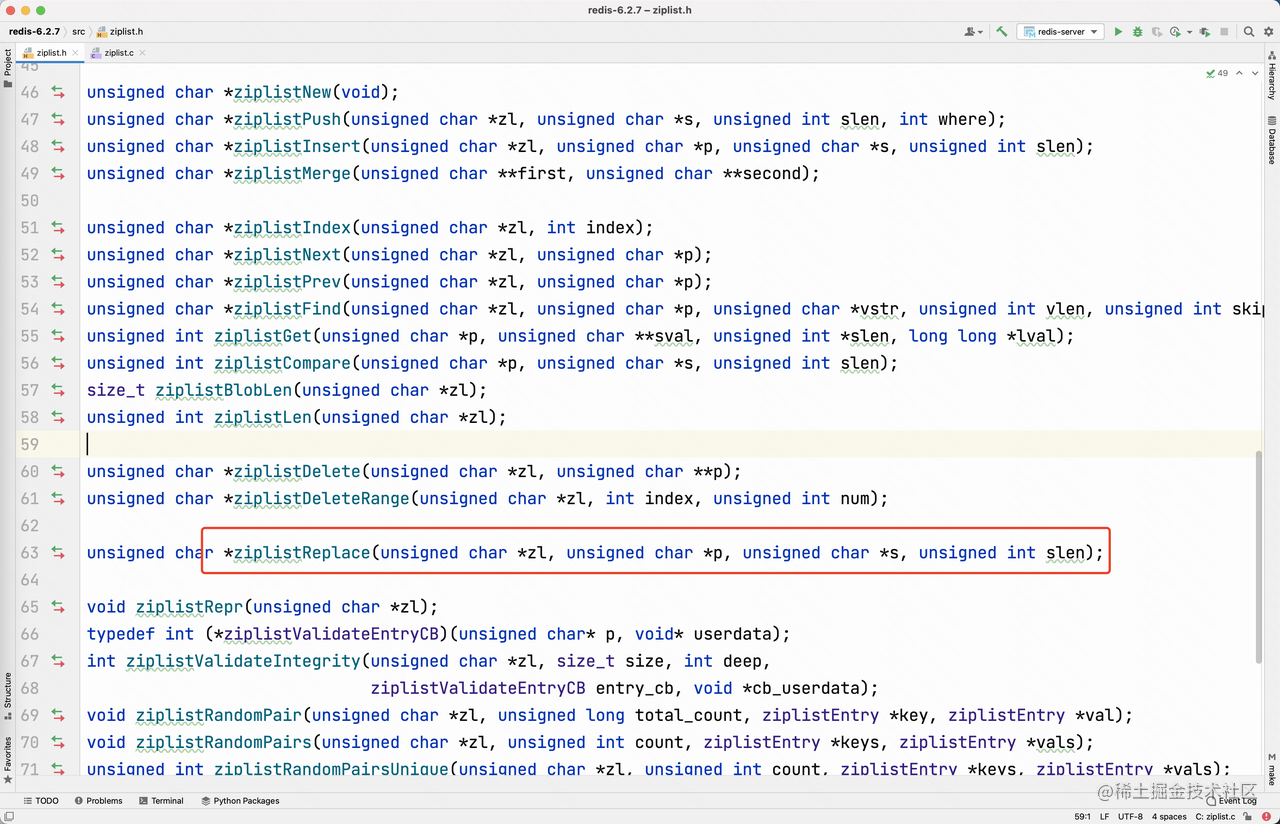Open the Python Packages tool window
This screenshot has width=1280, height=824.
[x=240, y=801]
